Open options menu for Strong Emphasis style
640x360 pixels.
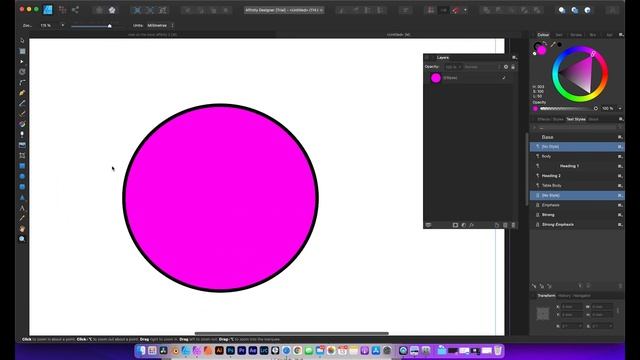point(620,224)
